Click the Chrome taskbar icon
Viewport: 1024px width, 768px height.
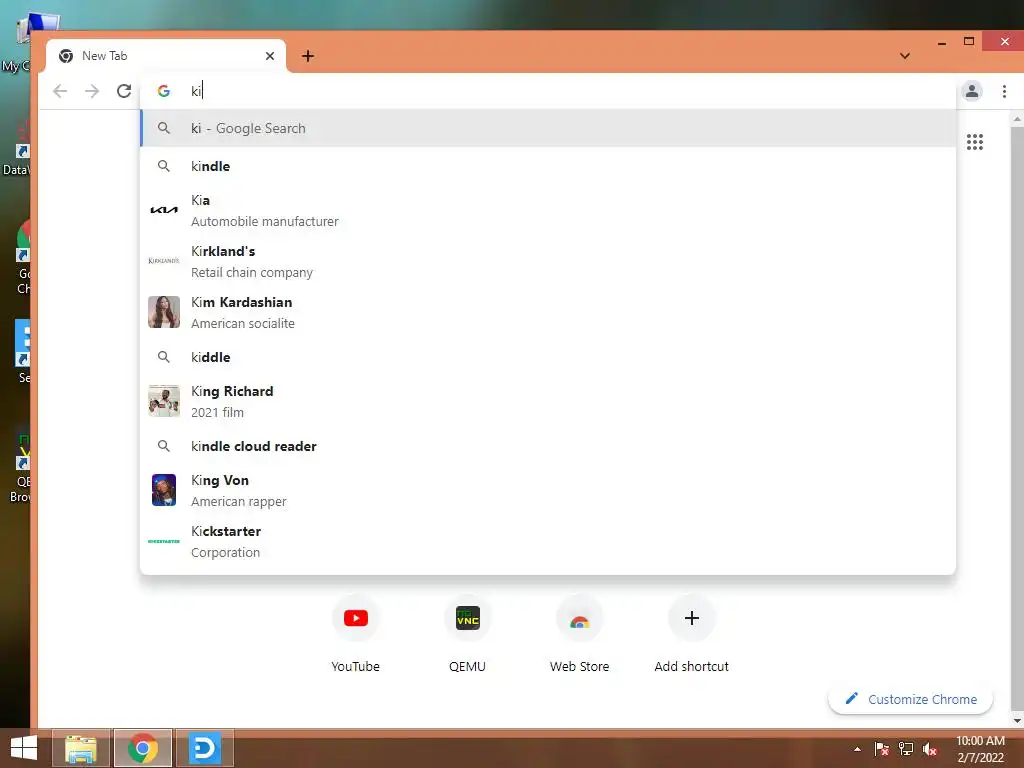(143, 748)
